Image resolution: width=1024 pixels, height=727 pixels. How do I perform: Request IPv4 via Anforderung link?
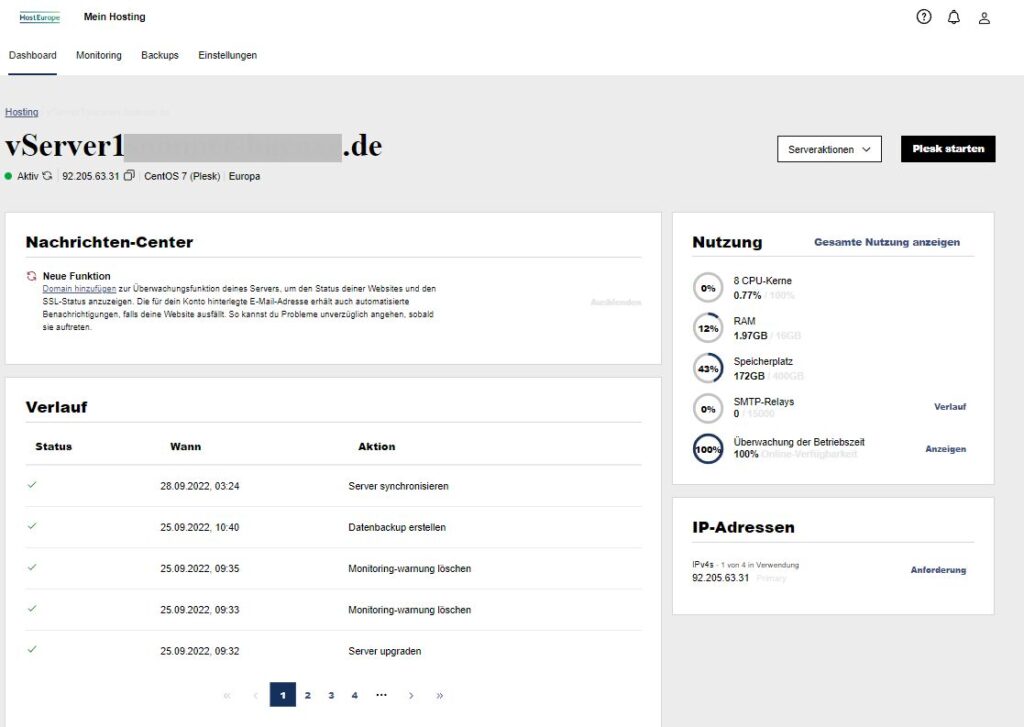coord(941,569)
